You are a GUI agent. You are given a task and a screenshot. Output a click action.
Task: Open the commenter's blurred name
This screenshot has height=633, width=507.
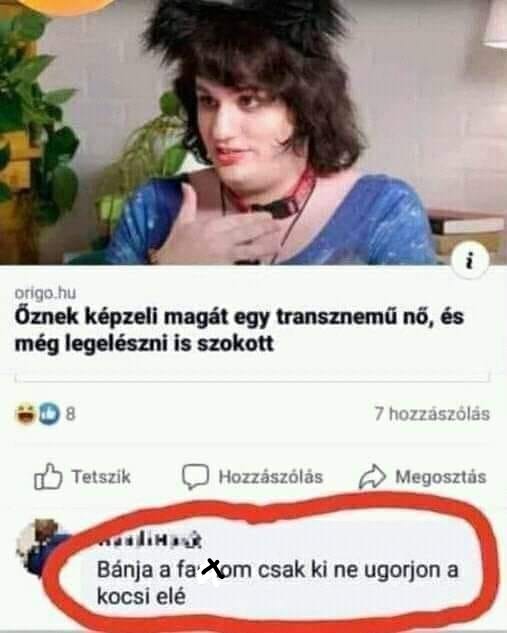150,540
